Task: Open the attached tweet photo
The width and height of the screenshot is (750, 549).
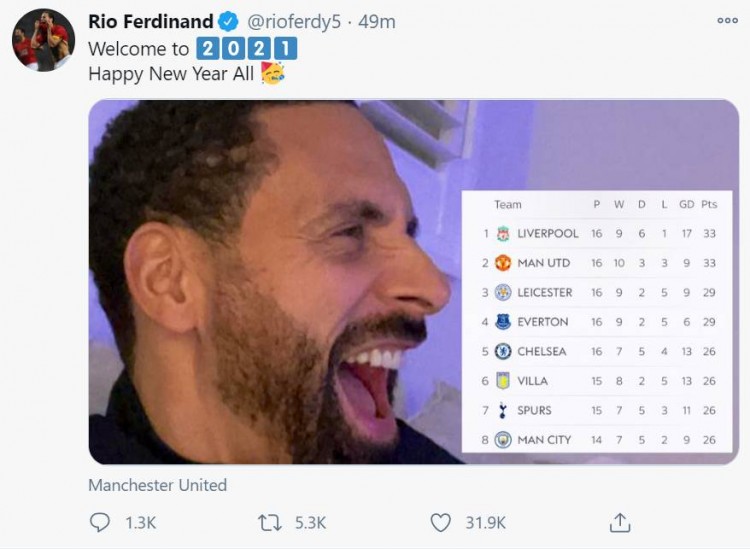Action: (414, 282)
